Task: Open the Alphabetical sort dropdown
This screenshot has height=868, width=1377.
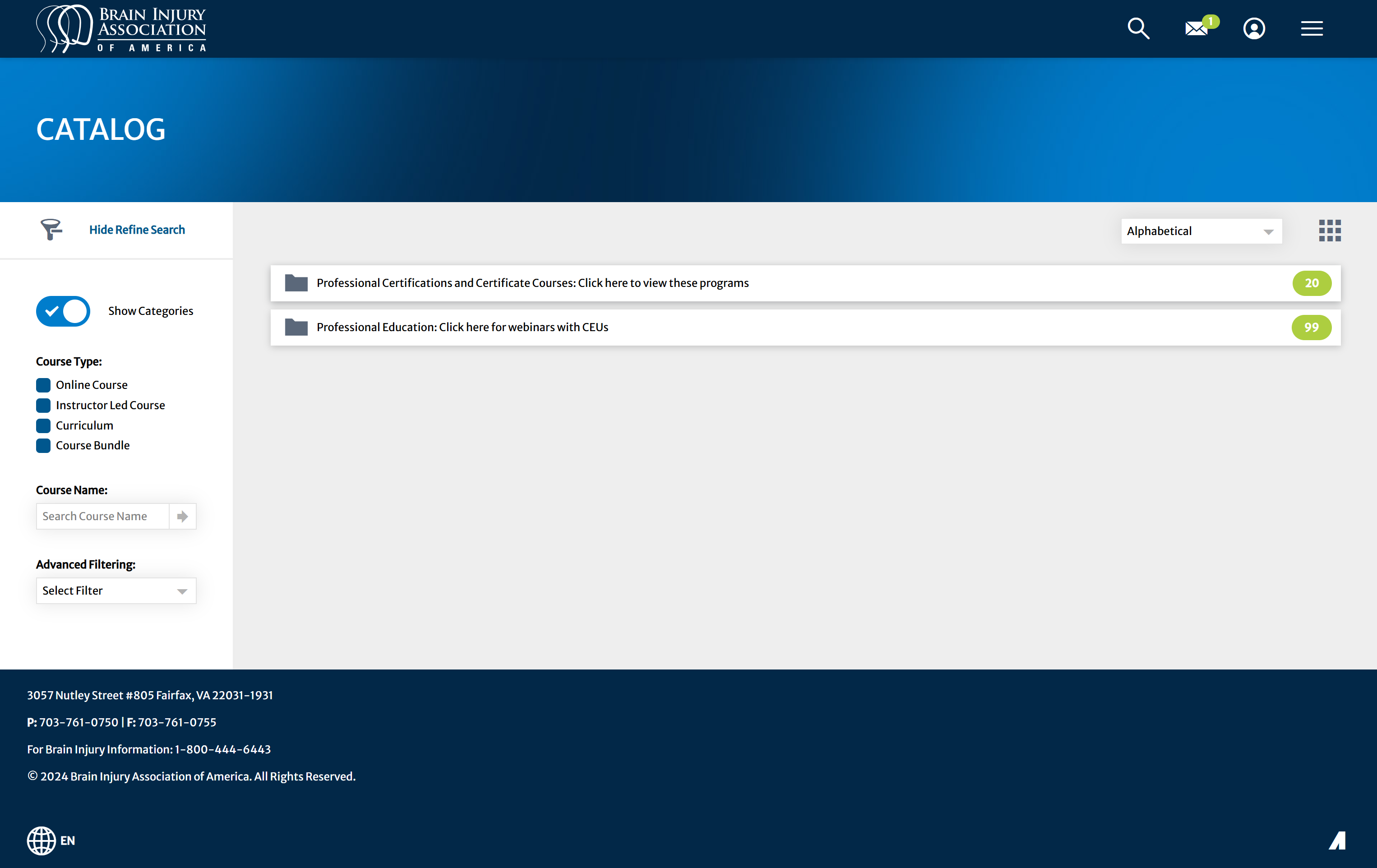Action: point(1201,231)
